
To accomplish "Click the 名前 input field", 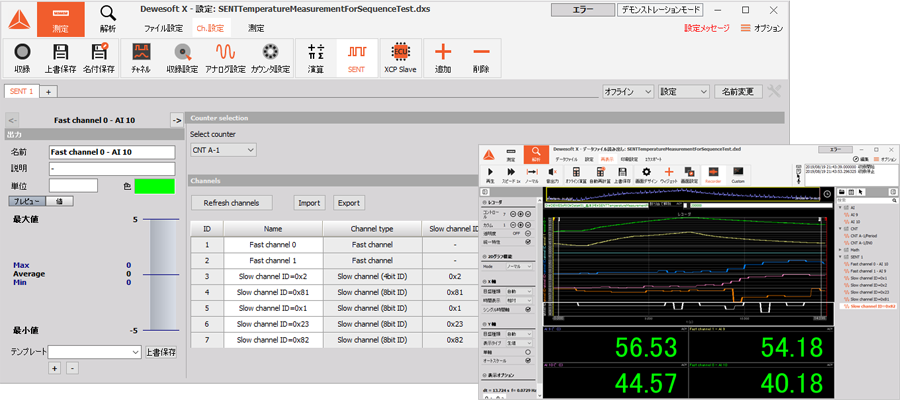I will (x=112, y=152).
